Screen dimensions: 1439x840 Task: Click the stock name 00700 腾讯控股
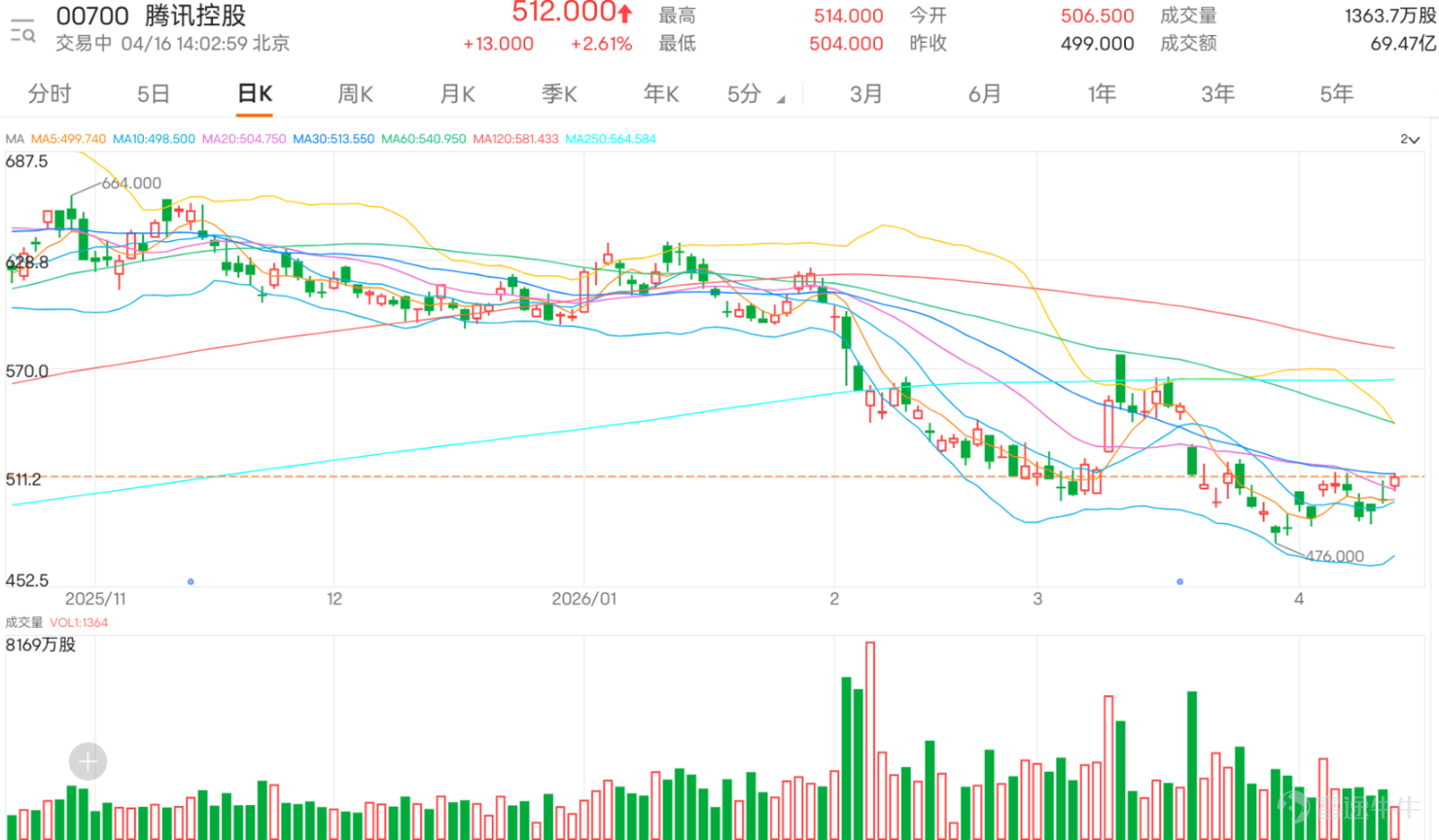(151, 15)
